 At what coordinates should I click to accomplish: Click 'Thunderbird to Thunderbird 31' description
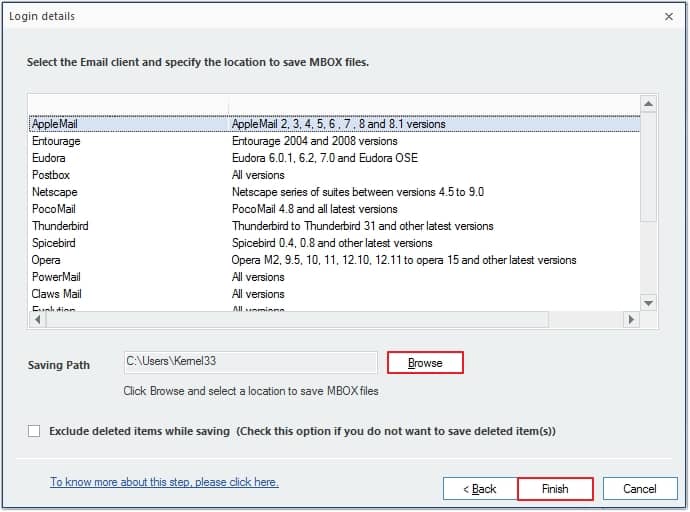pos(363,226)
